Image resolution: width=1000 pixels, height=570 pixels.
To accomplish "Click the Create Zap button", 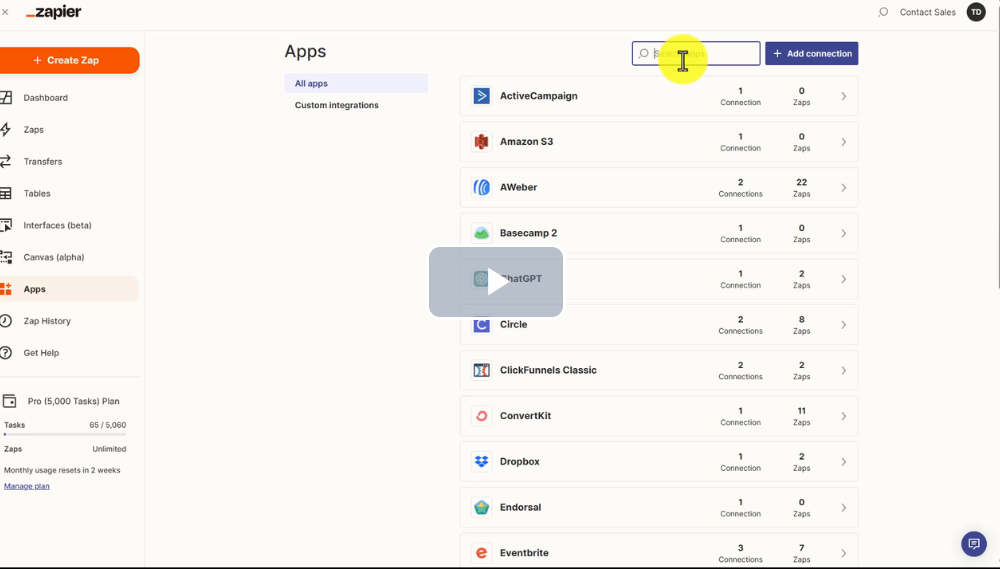I will 69,60.
